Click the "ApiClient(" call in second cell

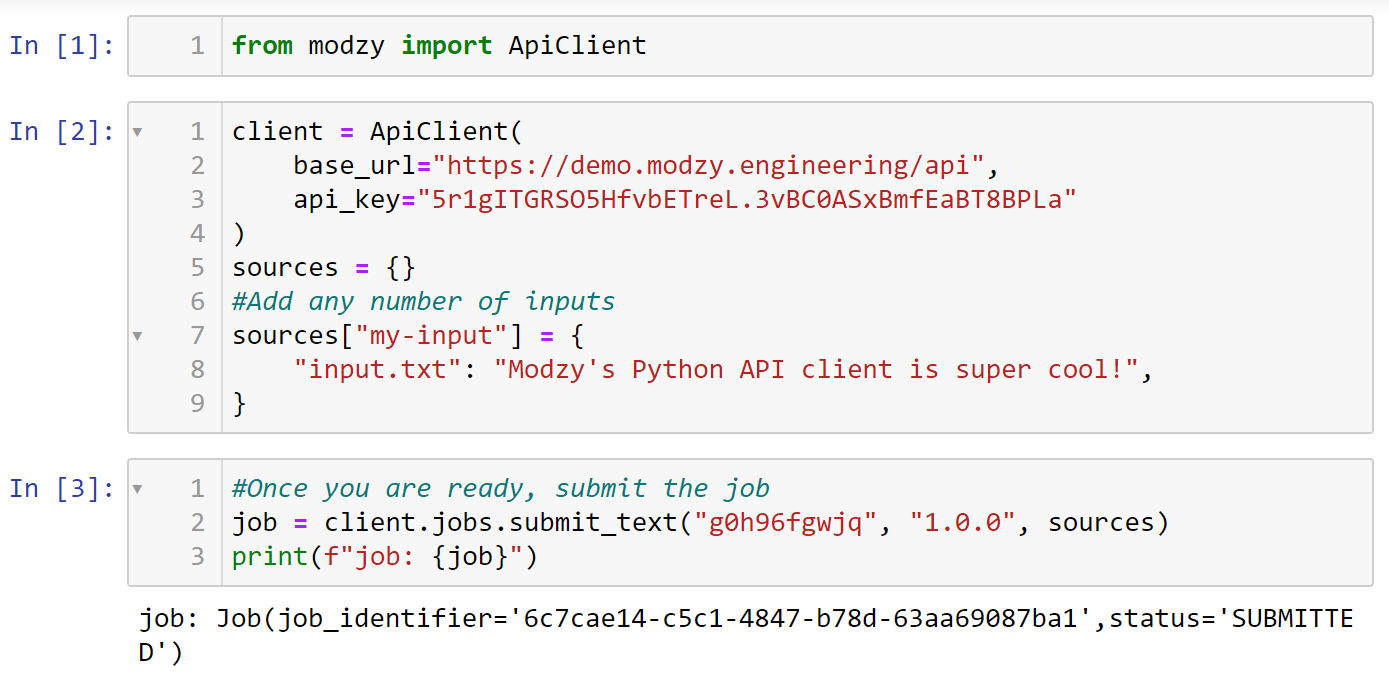447,132
